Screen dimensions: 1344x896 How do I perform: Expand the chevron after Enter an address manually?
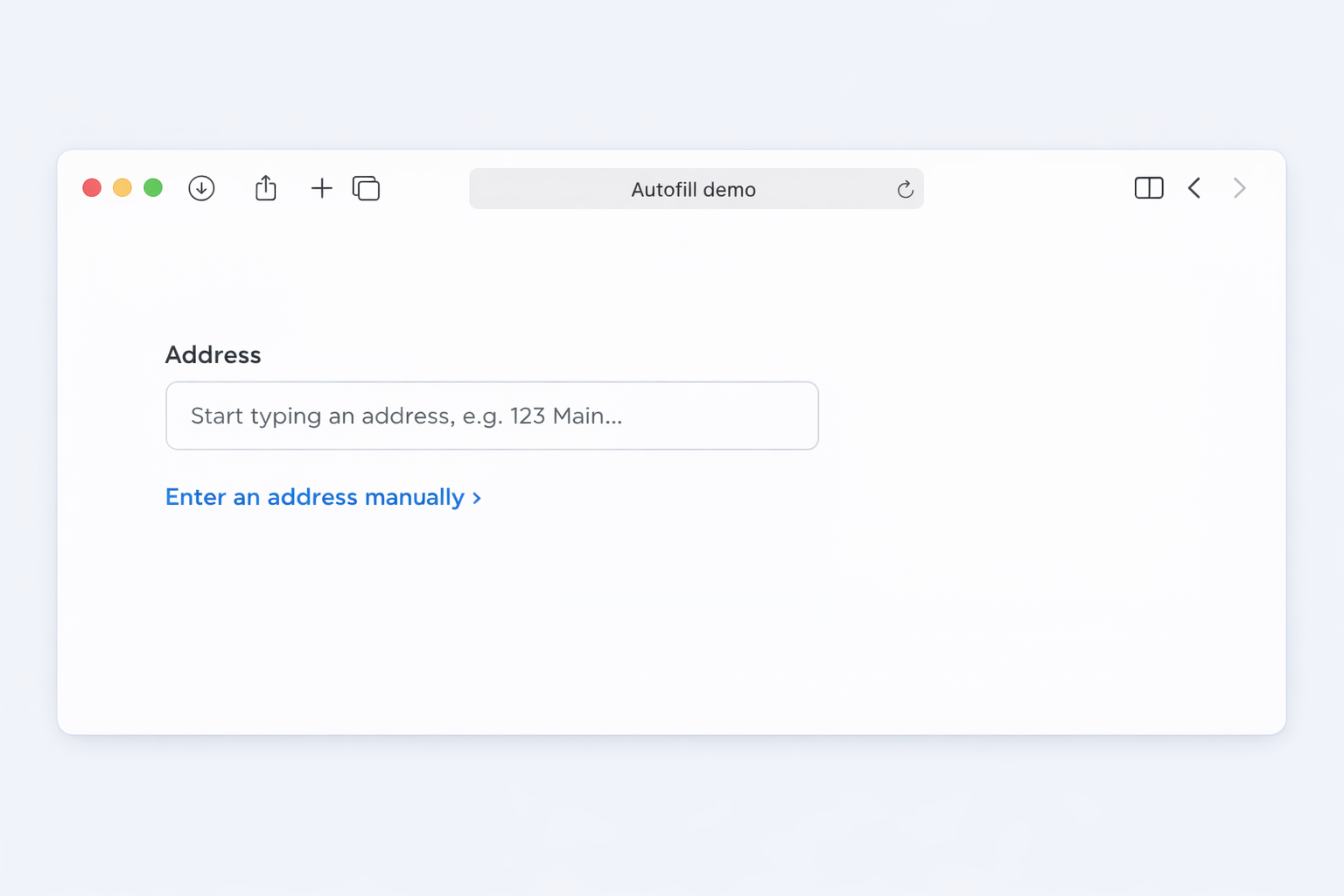tap(477, 498)
